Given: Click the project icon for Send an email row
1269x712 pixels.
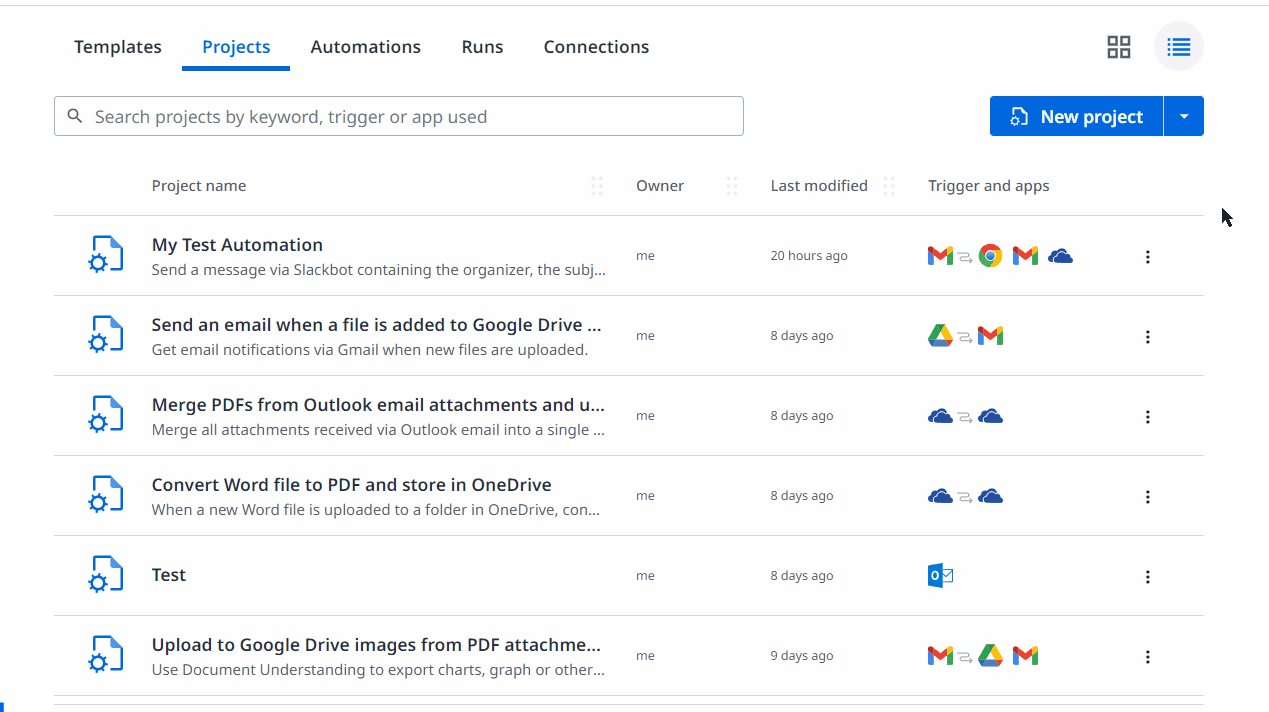Looking at the screenshot, I should tap(106, 335).
